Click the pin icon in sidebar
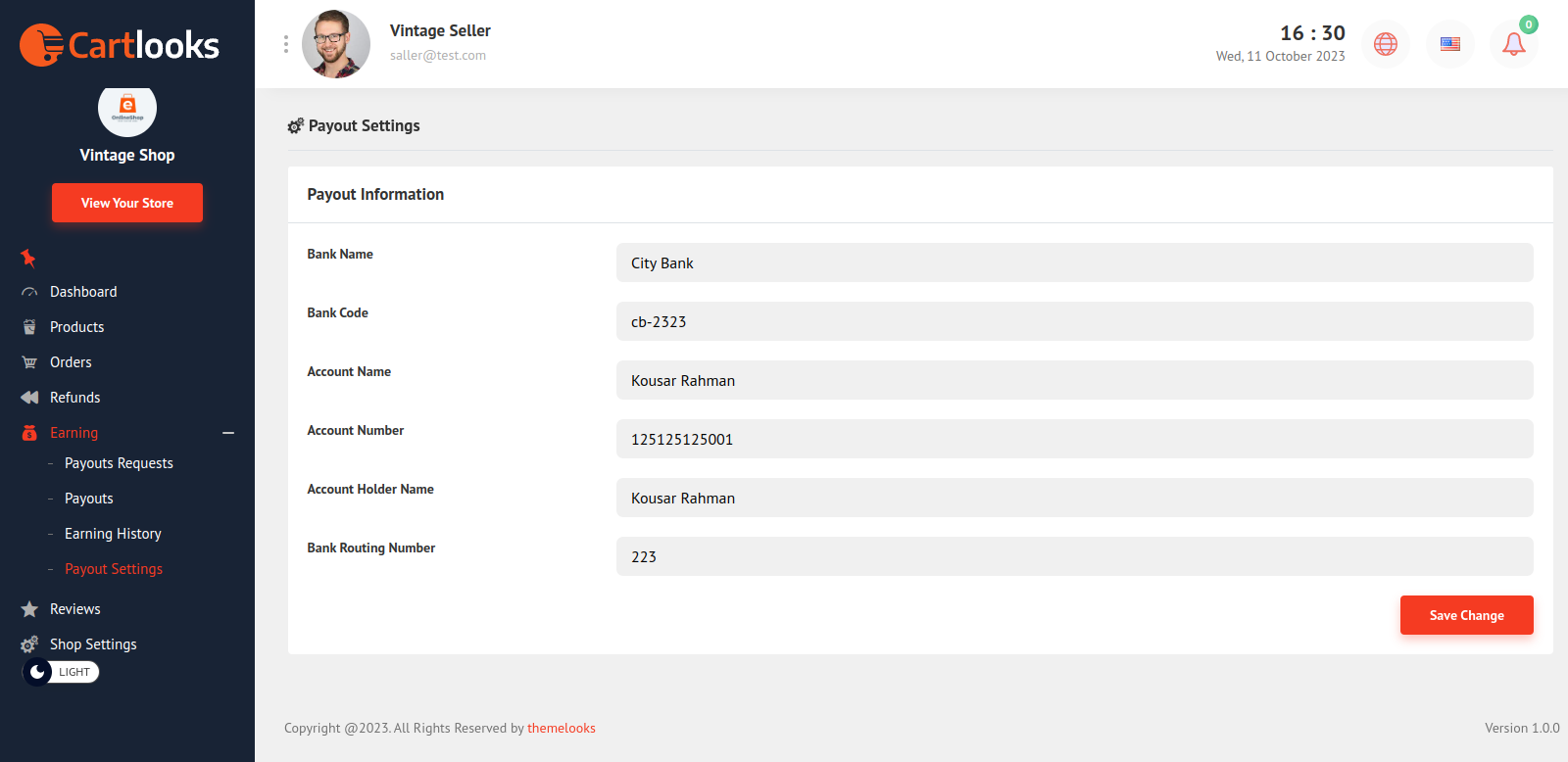The width and height of the screenshot is (1568, 762). (x=28, y=258)
